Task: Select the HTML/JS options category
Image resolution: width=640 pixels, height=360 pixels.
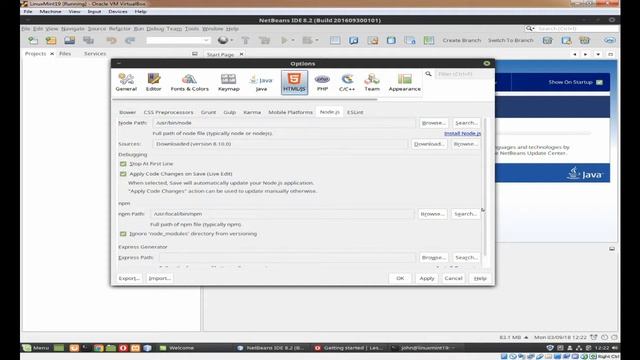Action: pyautogui.click(x=294, y=82)
